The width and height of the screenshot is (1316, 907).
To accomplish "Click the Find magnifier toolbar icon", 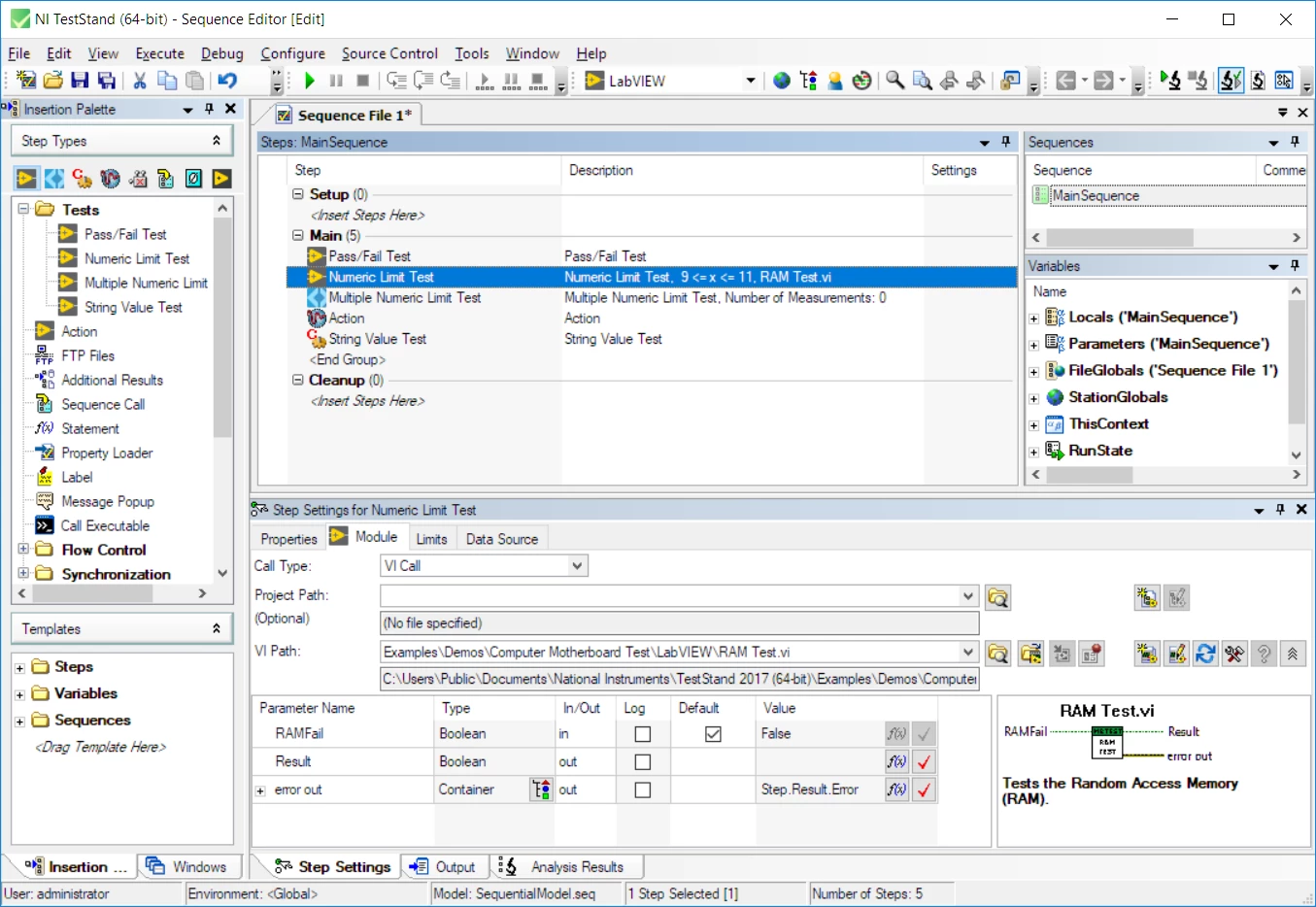I will pyautogui.click(x=895, y=81).
